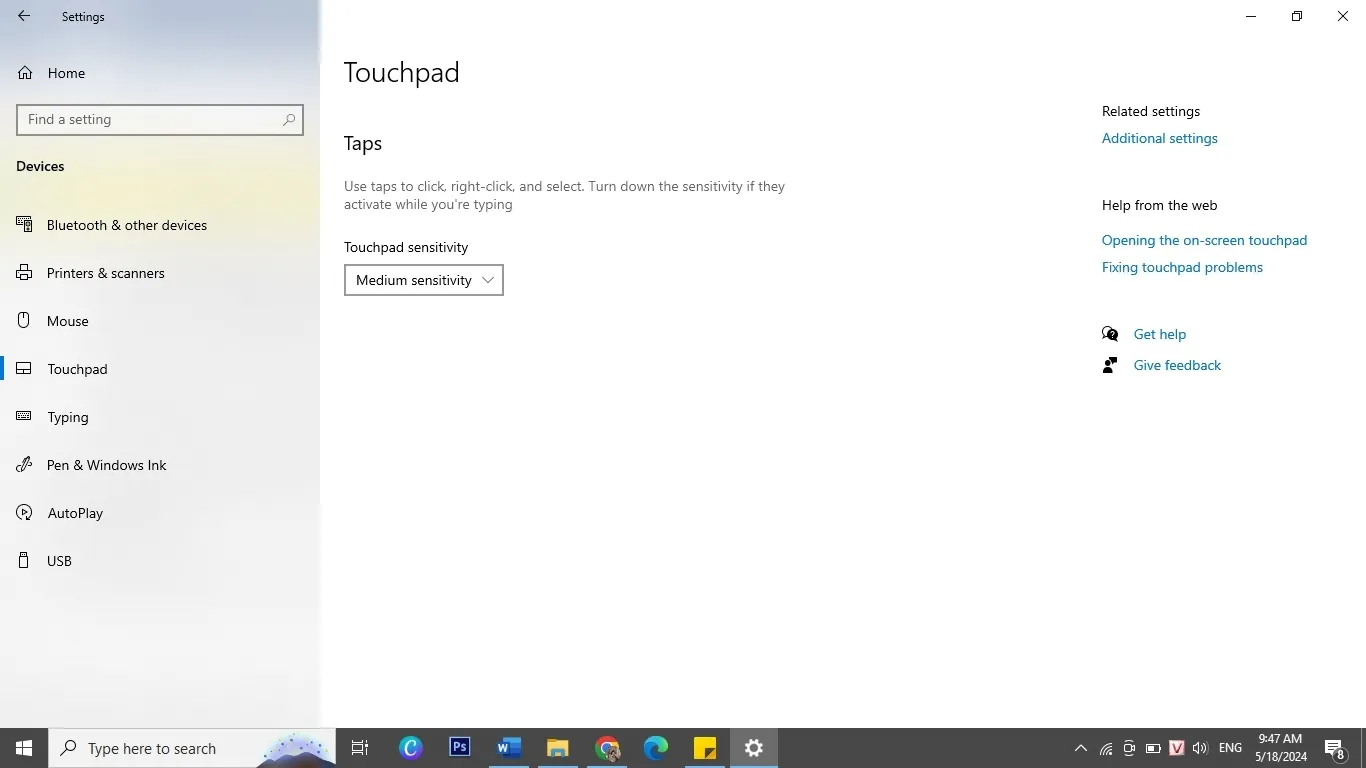Select the AutoPlay settings section
The height and width of the screenshot is (768, 1366).
75,513
